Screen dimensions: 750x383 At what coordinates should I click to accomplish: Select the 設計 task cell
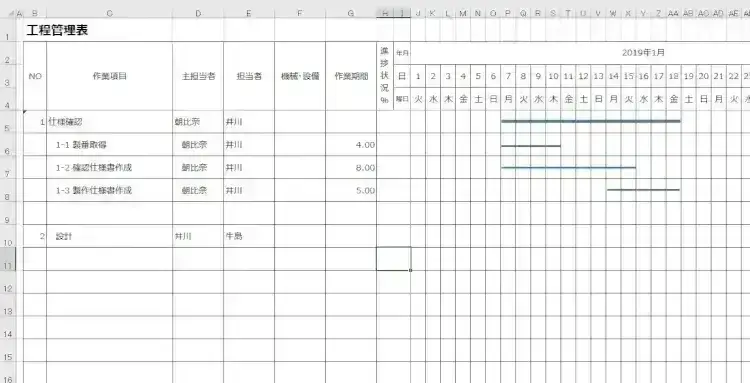pos(110,236)
